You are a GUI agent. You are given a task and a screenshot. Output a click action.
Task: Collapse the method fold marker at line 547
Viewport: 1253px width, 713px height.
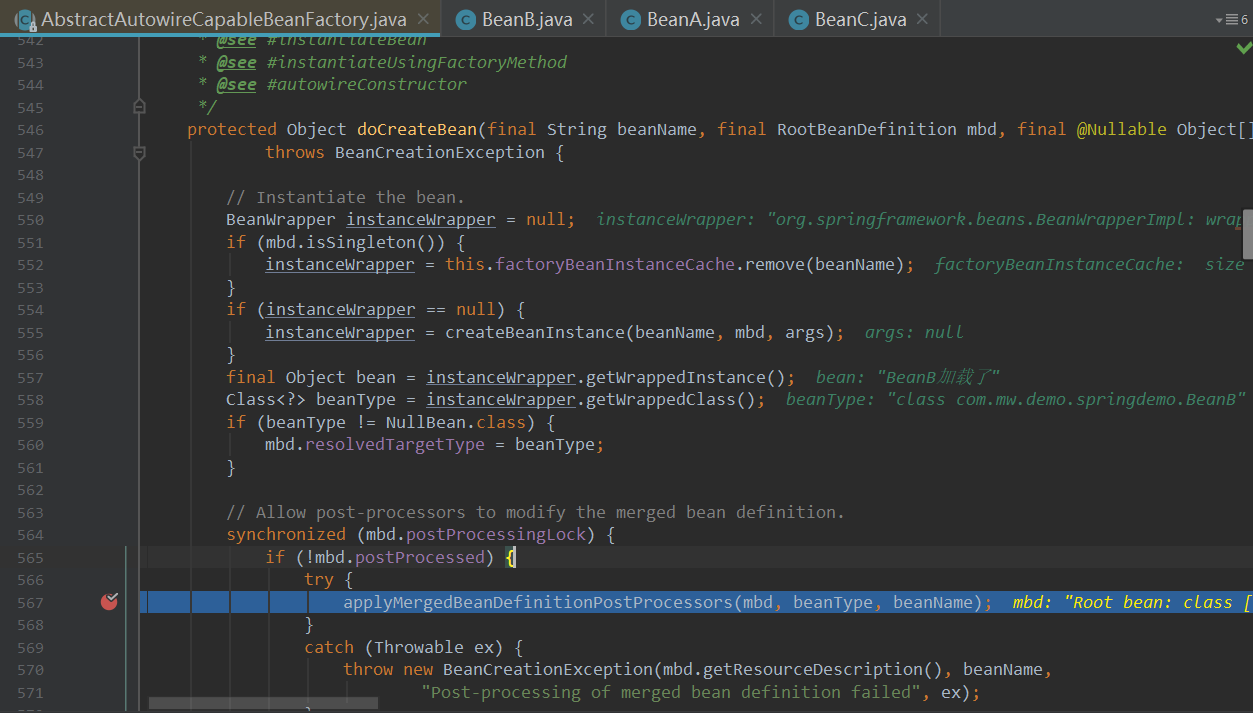pos(139,152)
